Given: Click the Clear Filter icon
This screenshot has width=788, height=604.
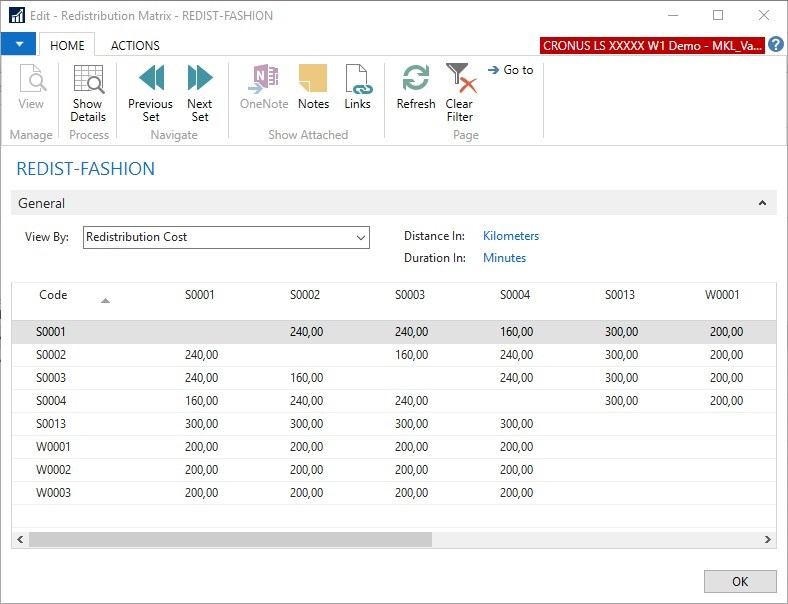Looking at the screenshot, I should [x=460, y=80].
